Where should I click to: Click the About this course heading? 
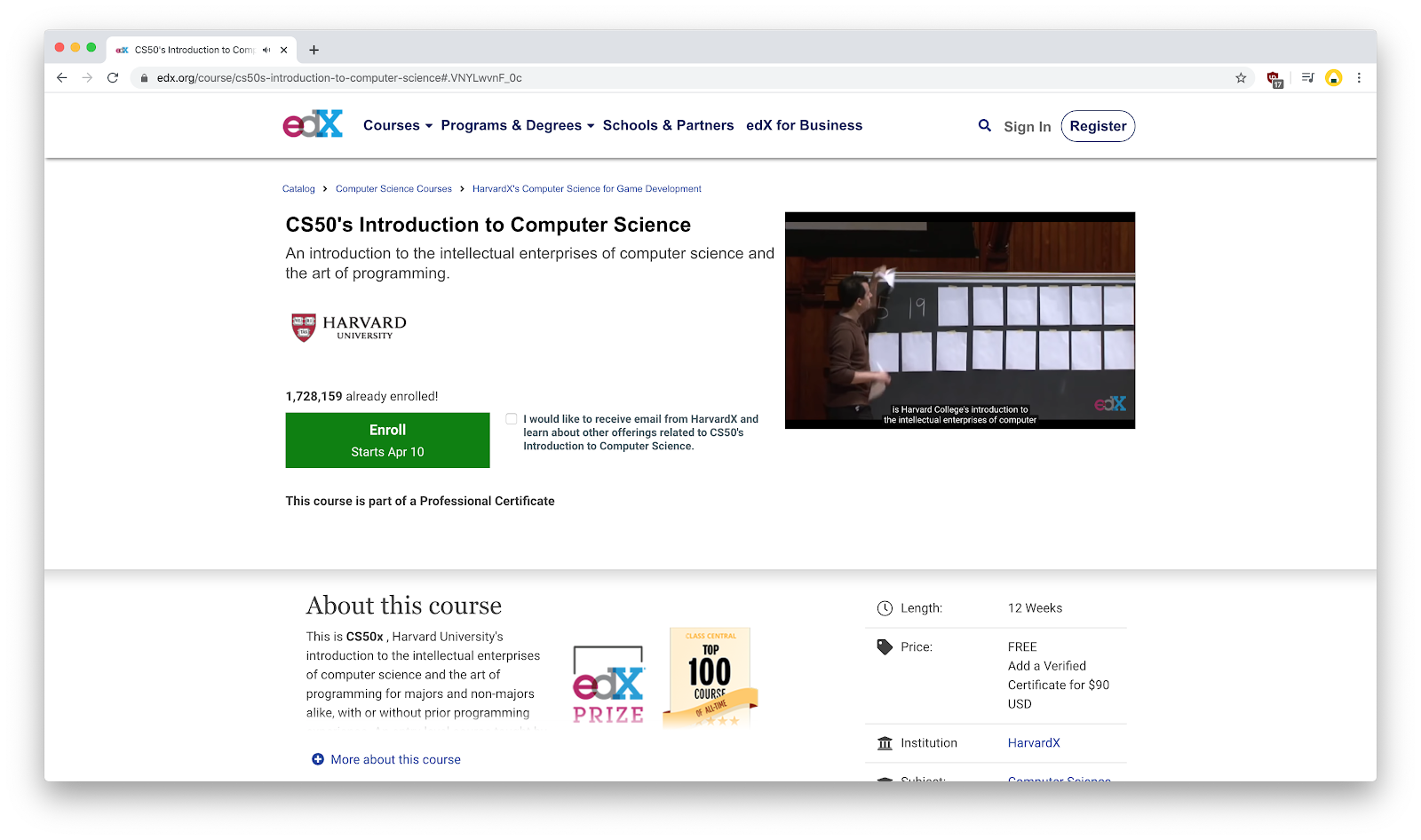click(x=404, y=606)
